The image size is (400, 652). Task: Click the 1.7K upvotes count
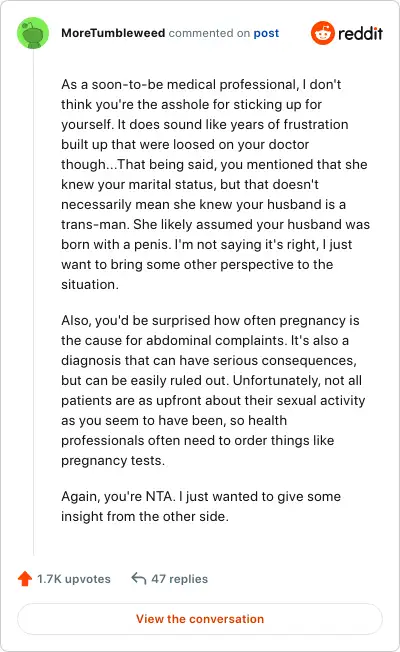pos(74,579)
